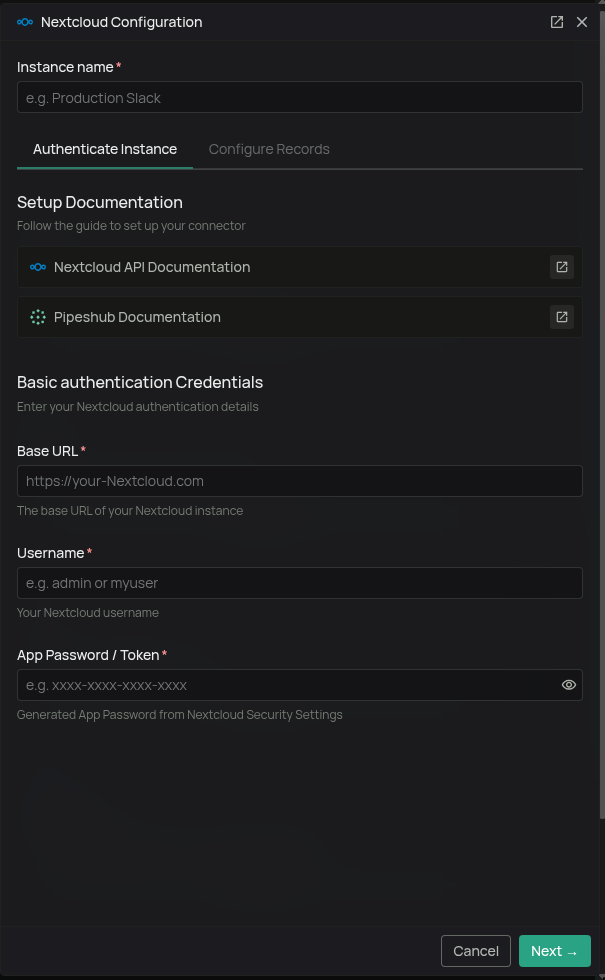Open Pipeshub Documentation link

pos(300,317)
